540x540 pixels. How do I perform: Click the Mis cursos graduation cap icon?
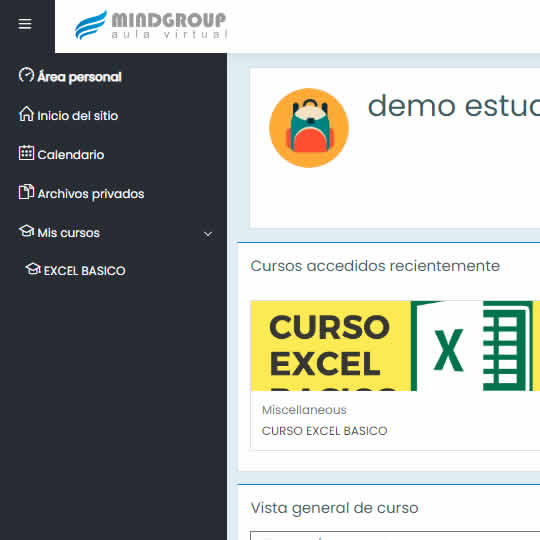(26, 231)
